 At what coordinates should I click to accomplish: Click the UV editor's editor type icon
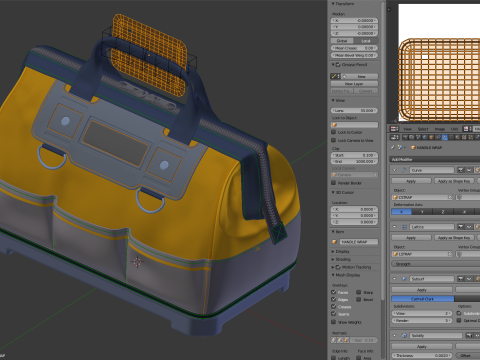tap(394, 129)
